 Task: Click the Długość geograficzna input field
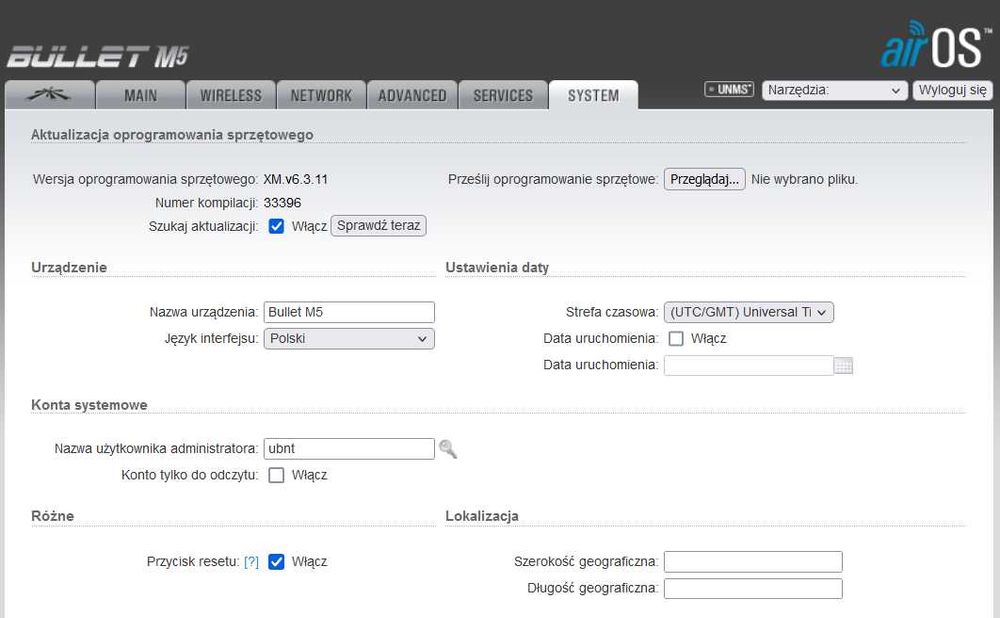(x=753, y=589)
